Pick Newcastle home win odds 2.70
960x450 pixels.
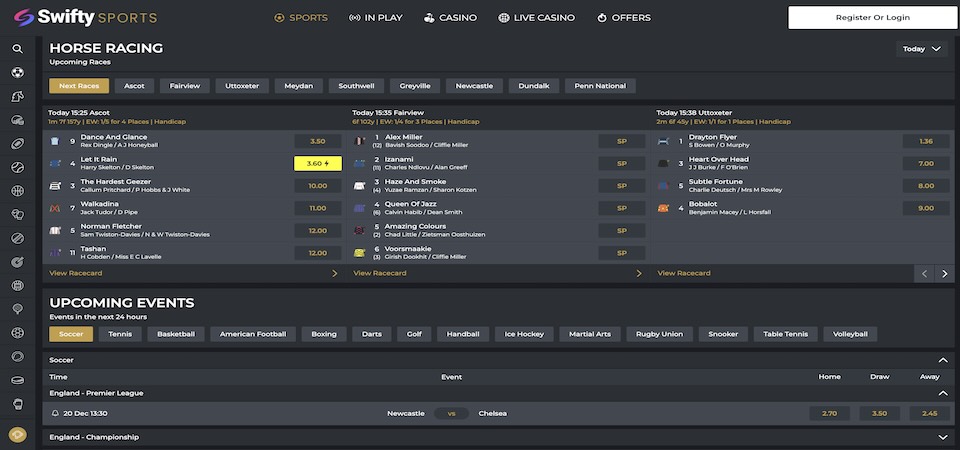click(x=830, y=413)
